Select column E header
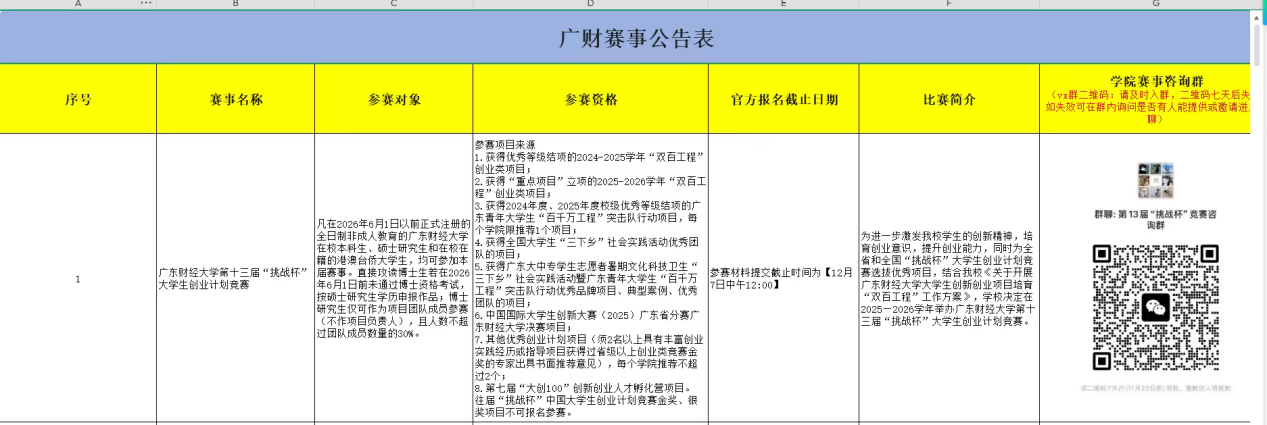1267x425 pixels. point(783,4)
